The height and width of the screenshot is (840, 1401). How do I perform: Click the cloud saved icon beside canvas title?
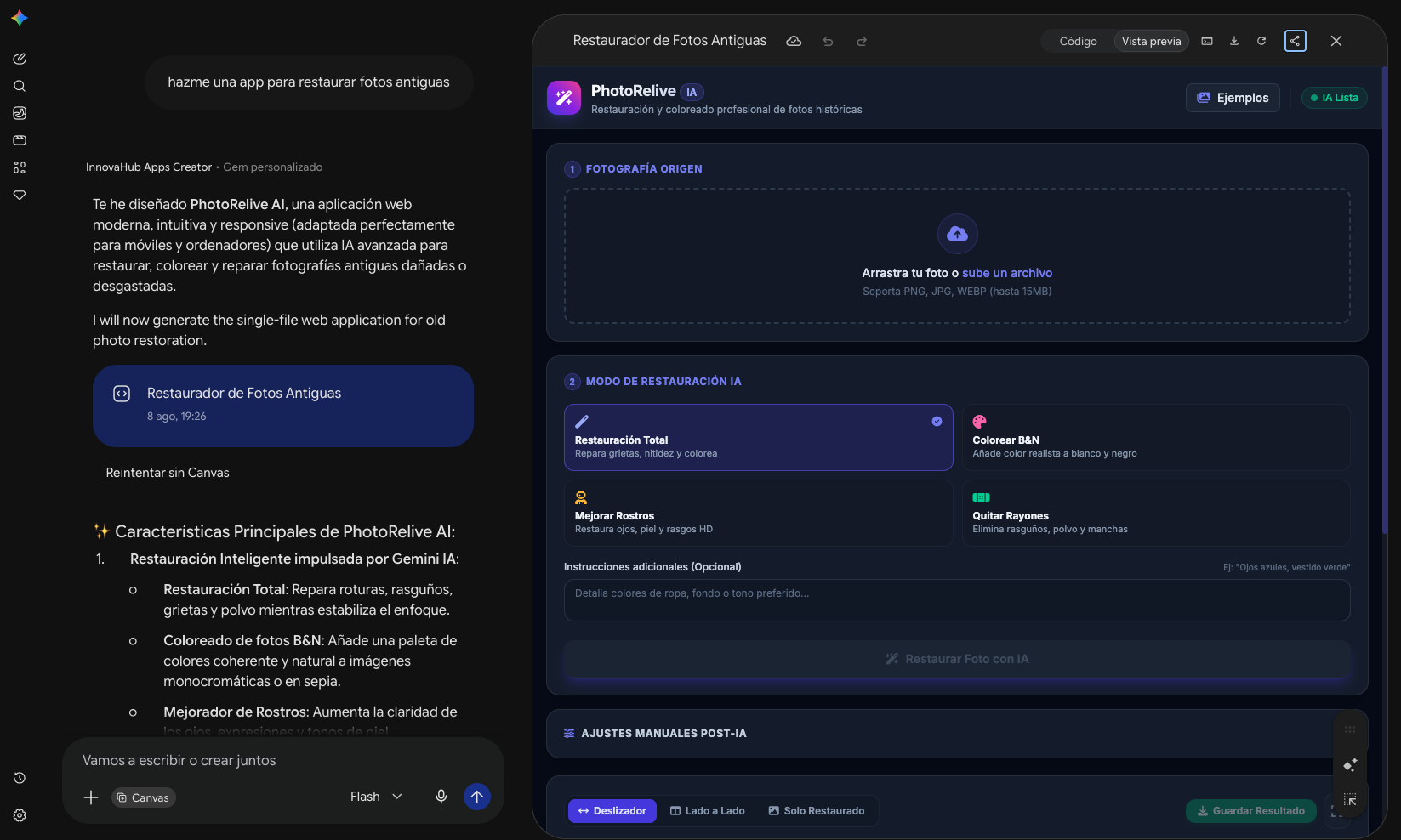(x=794, y=41)
